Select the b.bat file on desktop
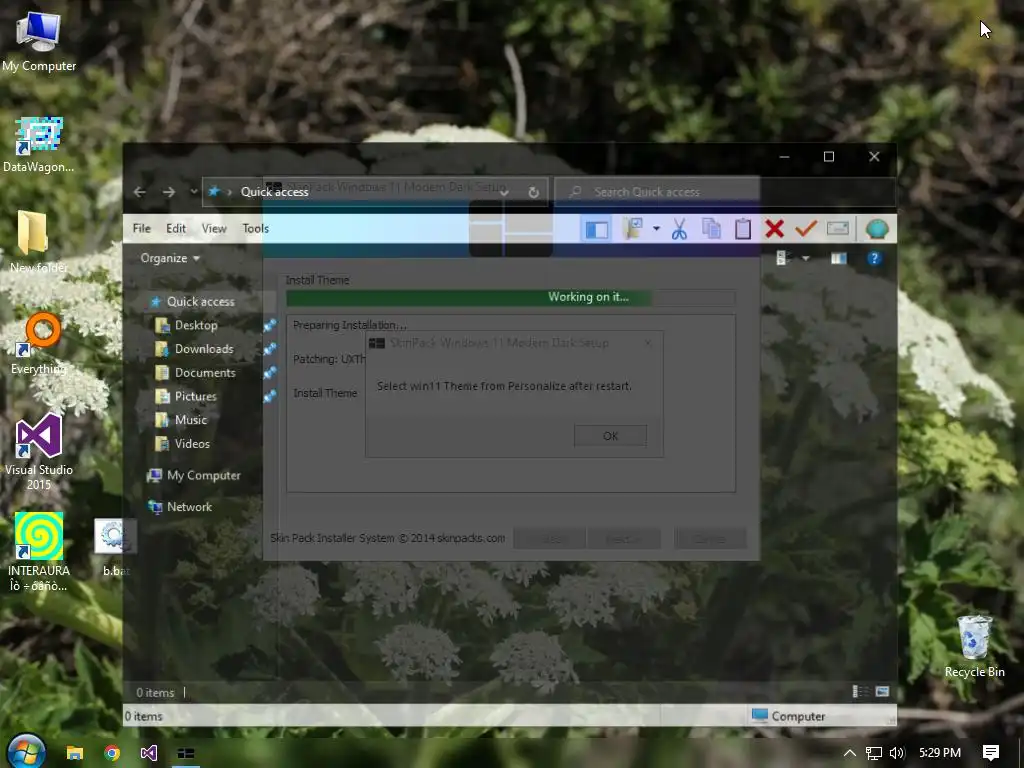This screenshot has height=768, width=1024. pos(115,547)
